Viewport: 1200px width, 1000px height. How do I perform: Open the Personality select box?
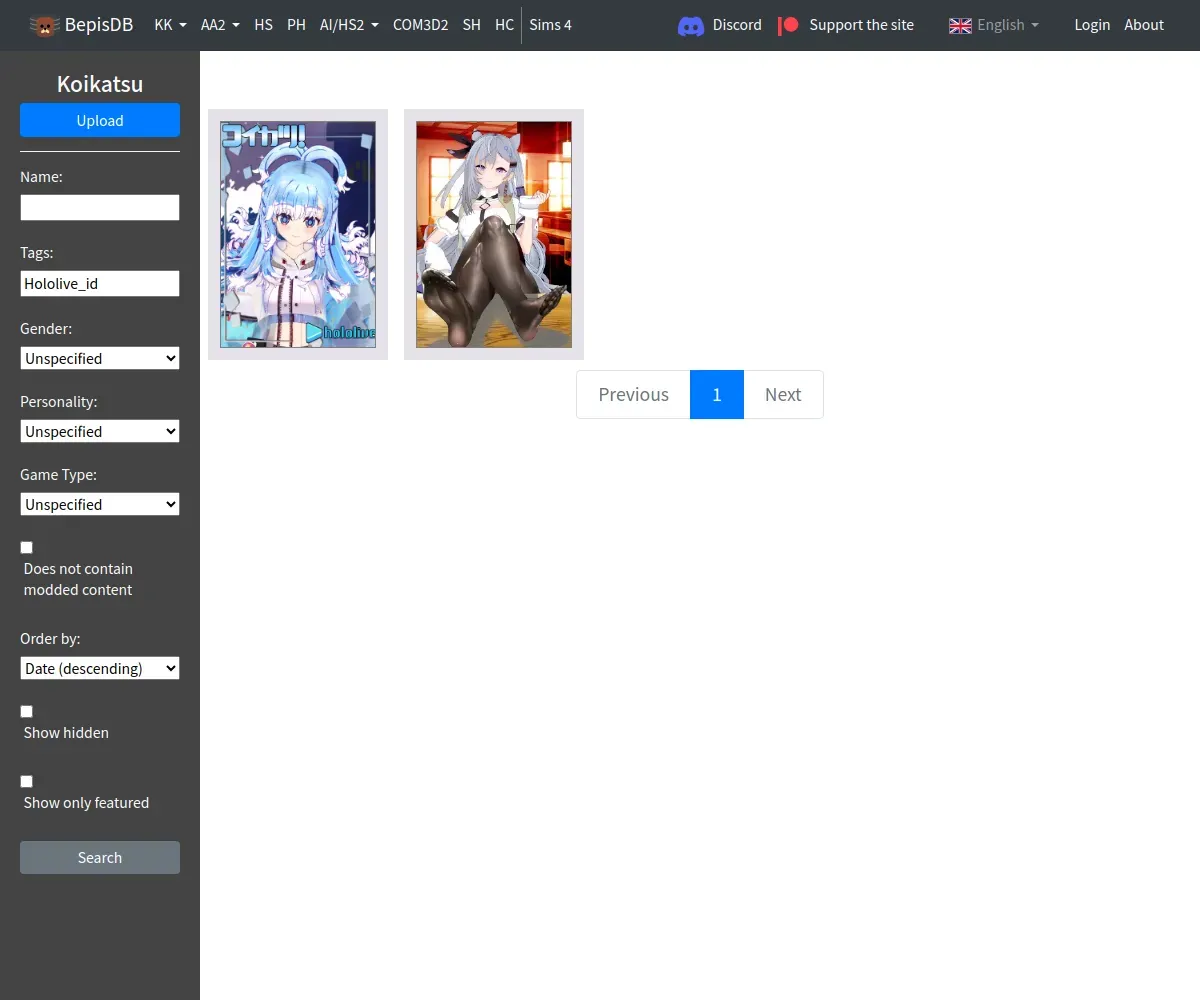(x=100, y=431)
